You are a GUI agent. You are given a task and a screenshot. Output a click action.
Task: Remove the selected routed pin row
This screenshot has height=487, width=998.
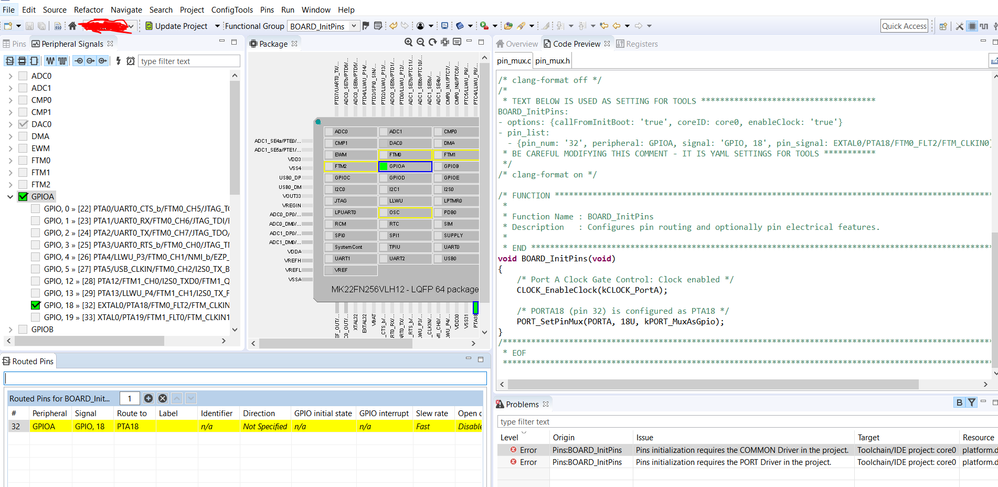point(163,398)
